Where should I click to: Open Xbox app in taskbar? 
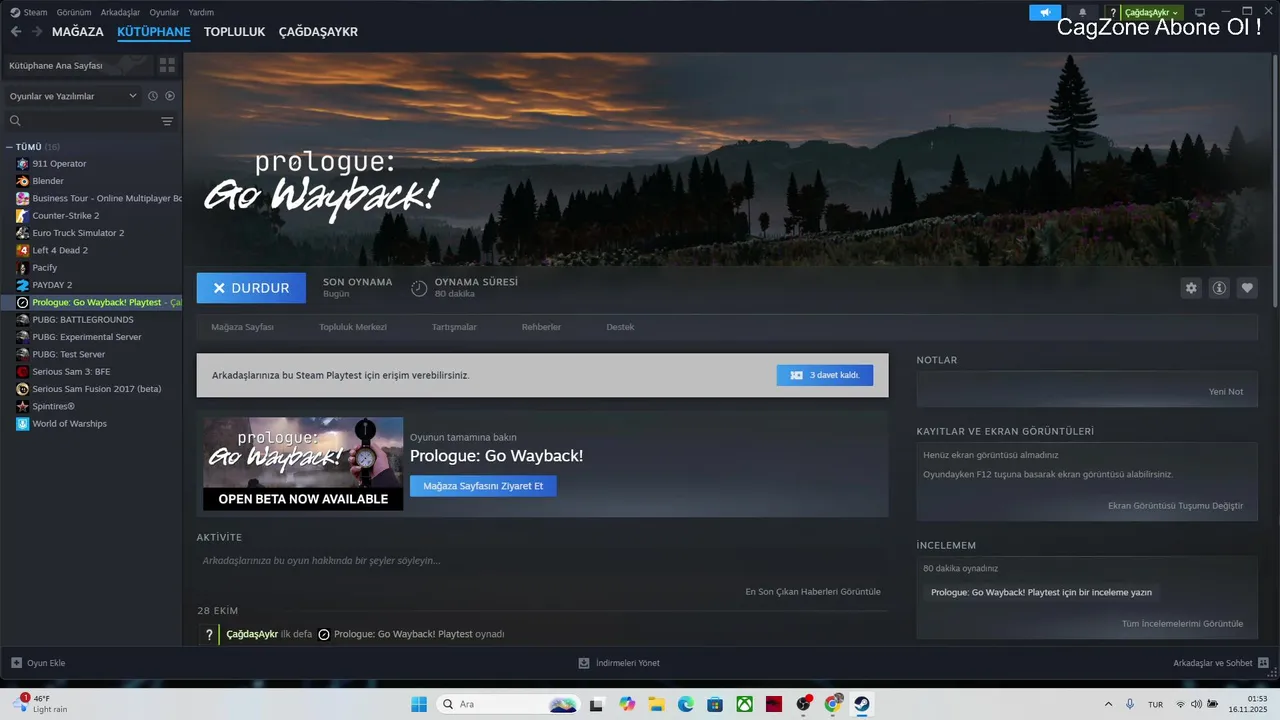coord(745,704)
